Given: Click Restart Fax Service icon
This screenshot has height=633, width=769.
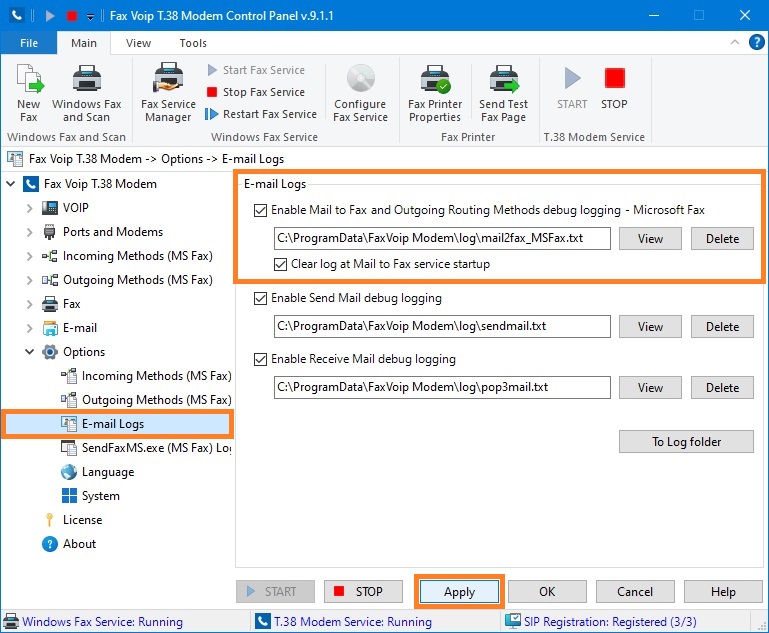Looking at the screenshot, I should click(x=211, y=114).
